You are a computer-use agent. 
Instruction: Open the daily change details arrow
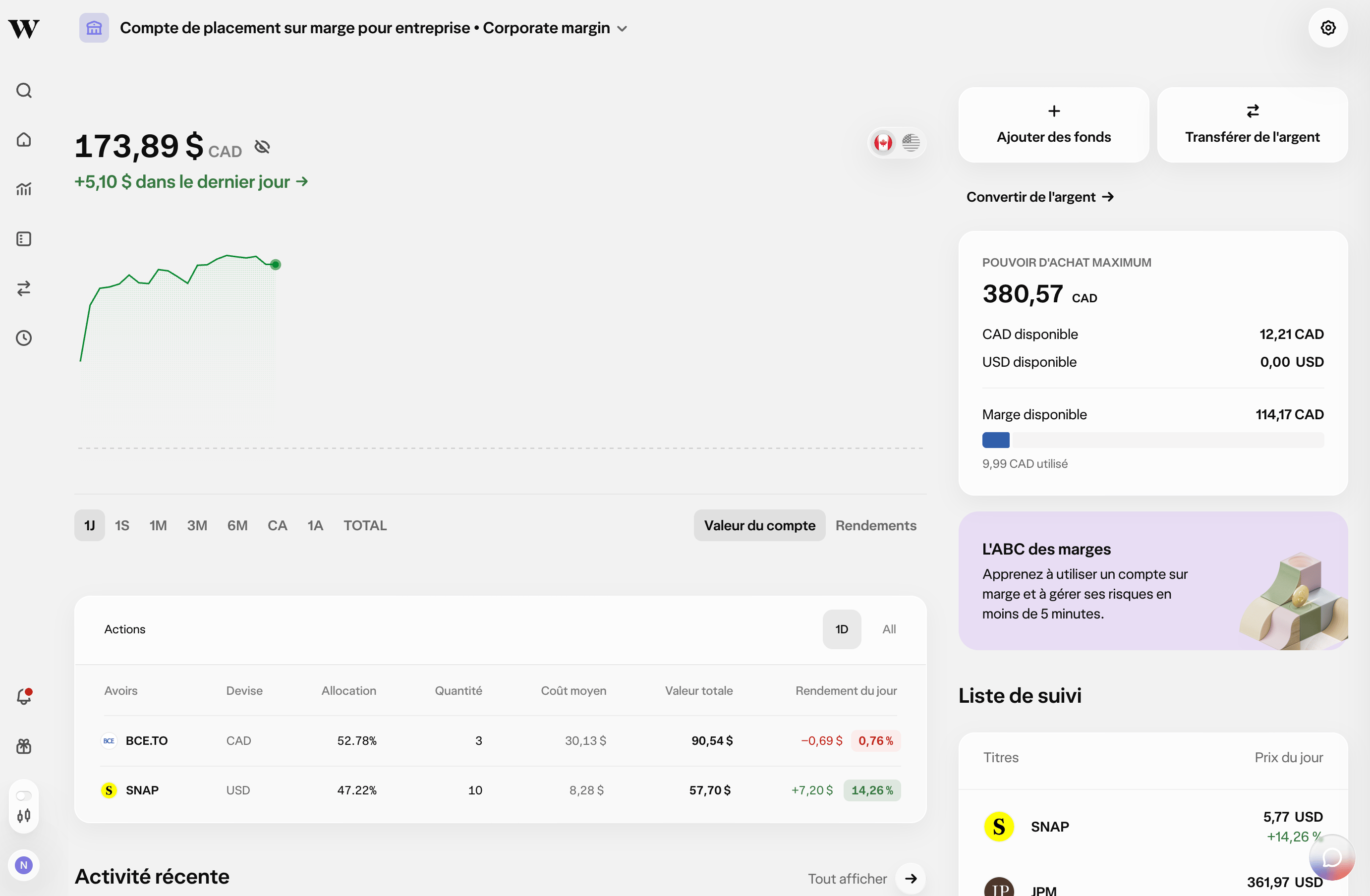tap(302, 182)
